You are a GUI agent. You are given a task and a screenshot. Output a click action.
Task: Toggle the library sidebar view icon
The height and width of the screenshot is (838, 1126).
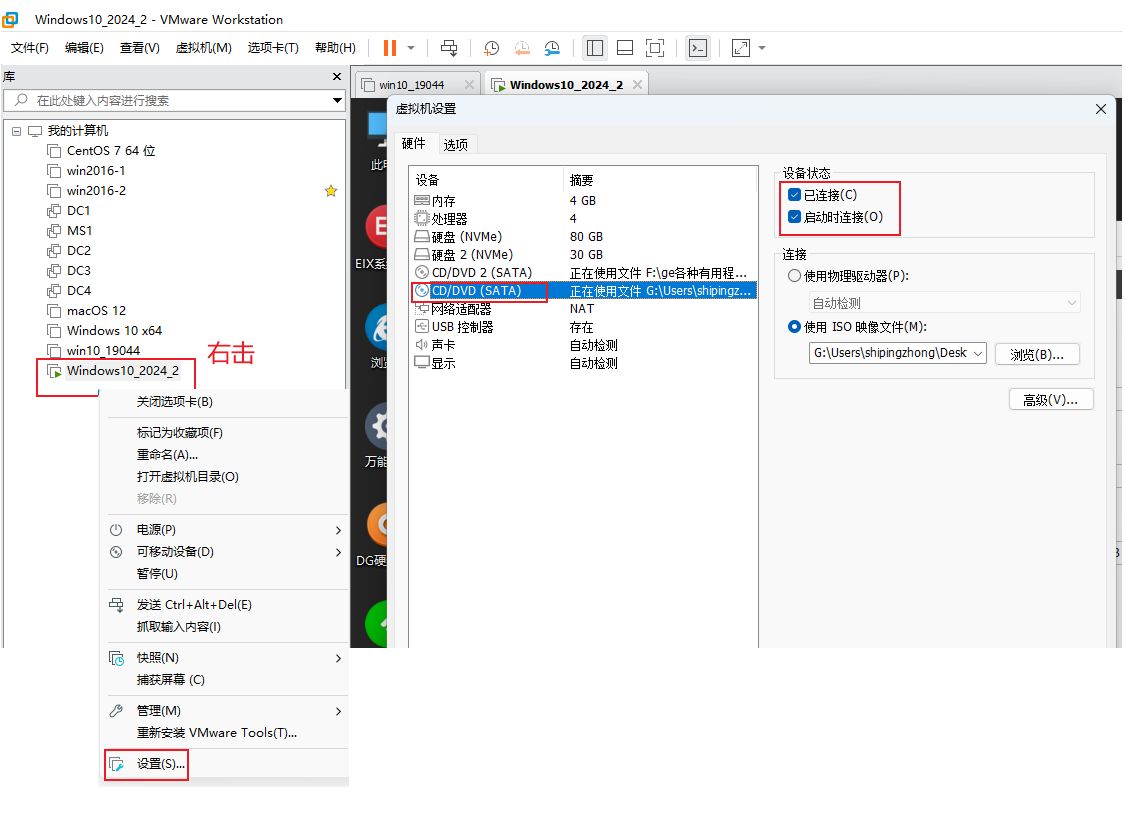coord(595,48)
